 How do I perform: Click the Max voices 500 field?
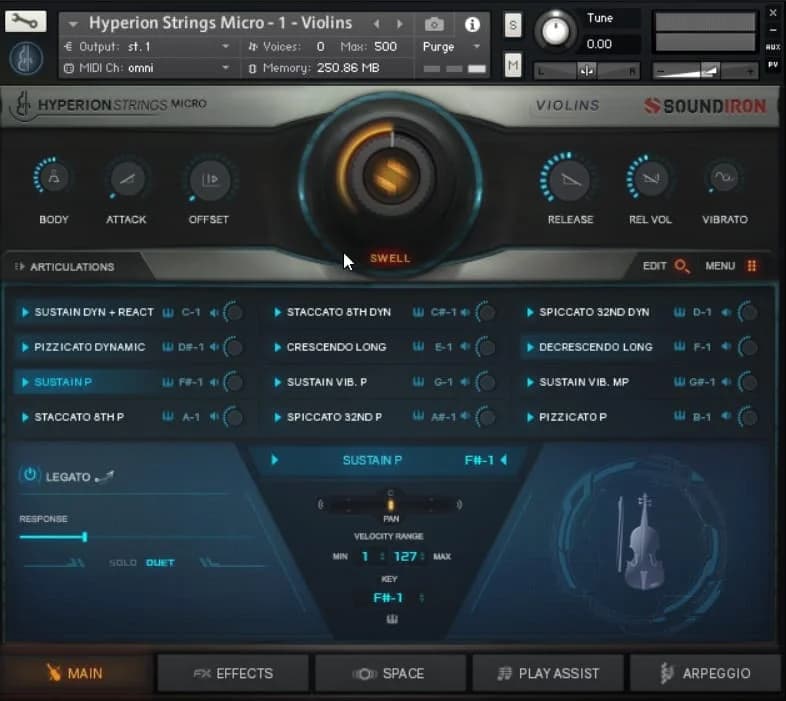(385, 47)
